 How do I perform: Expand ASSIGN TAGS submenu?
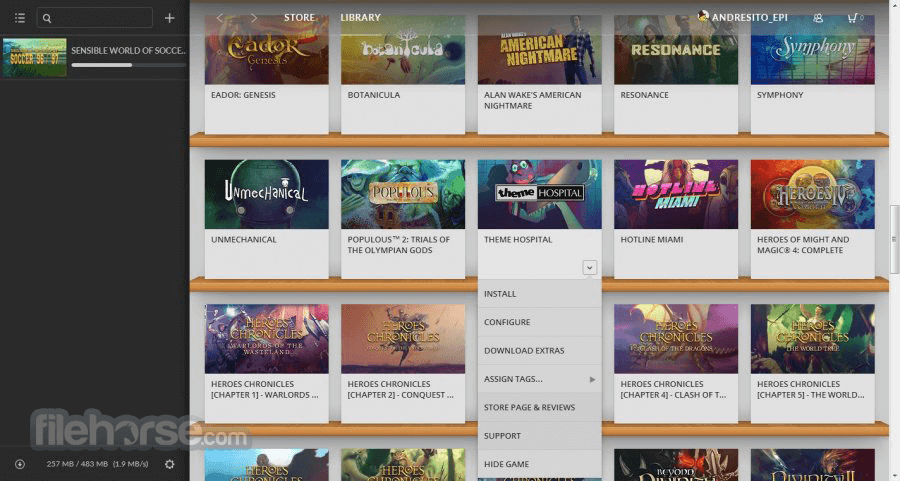tap(540, 379)
